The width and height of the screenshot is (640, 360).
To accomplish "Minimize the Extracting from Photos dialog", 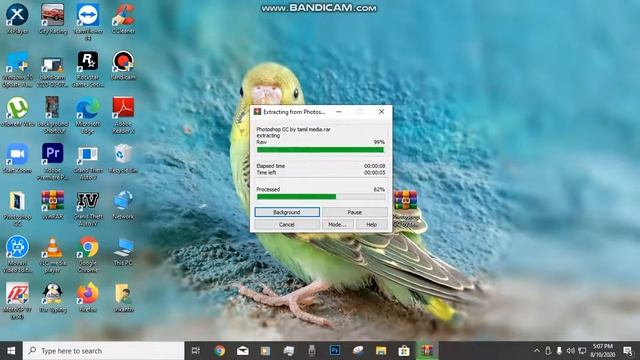I will pos(339,111).
